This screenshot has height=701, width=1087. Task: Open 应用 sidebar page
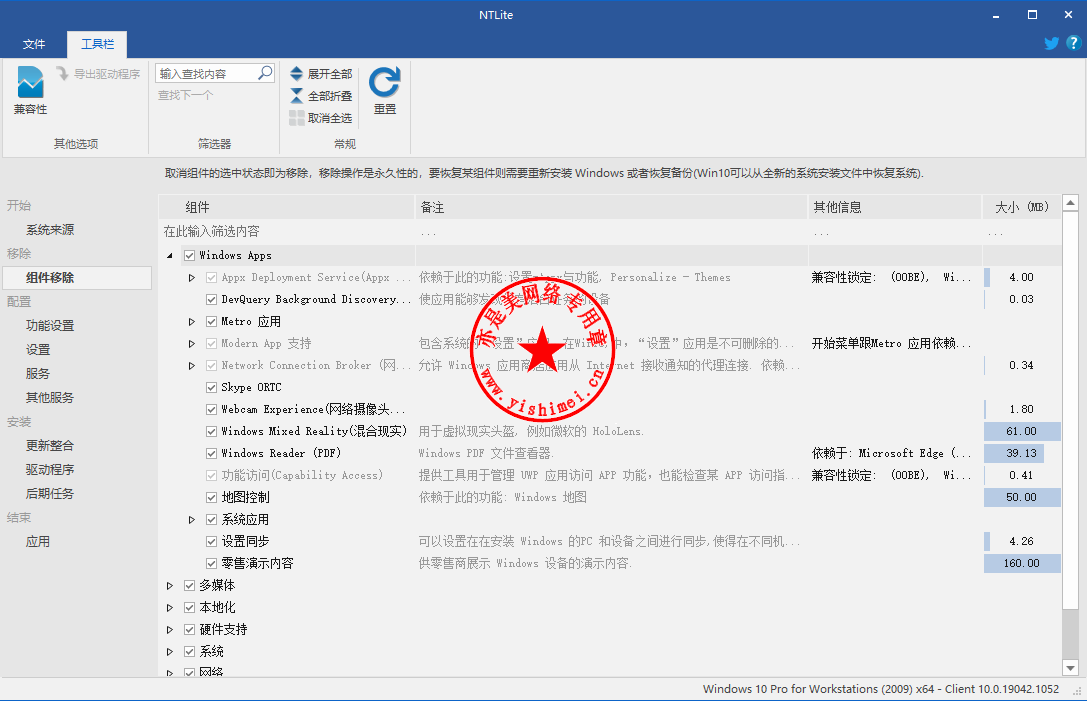tap(37, 542)
